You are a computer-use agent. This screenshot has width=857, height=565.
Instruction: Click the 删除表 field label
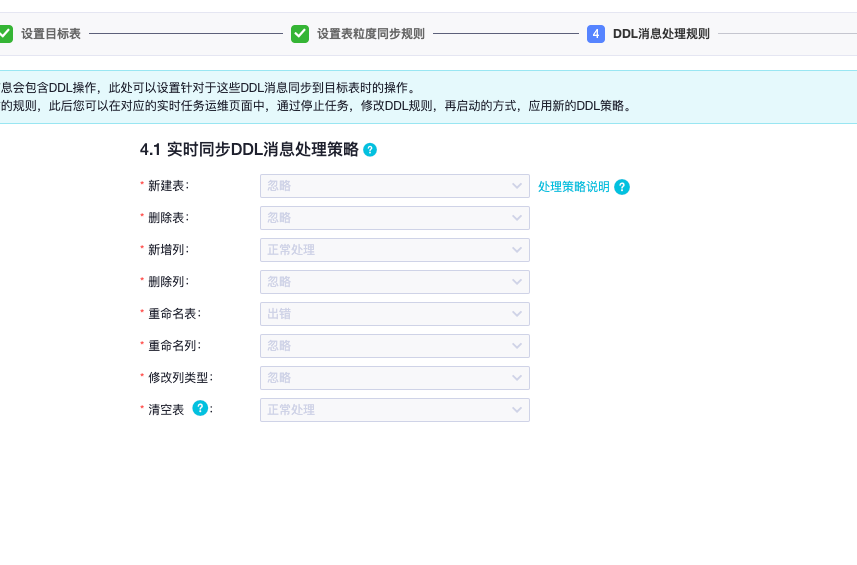pyautogui.click(x=168, y=218)
